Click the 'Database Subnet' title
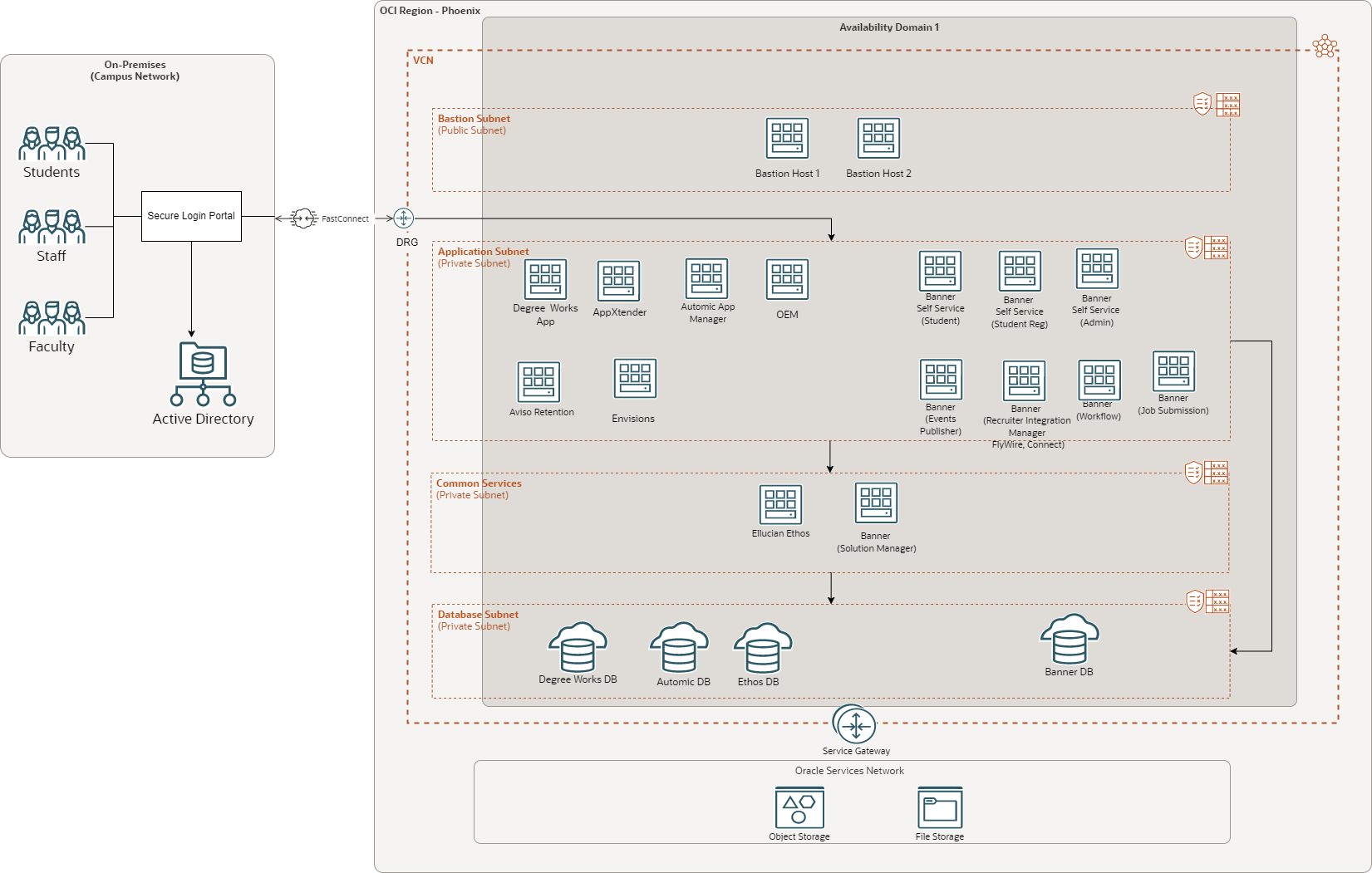1372x873 pixels. 478,615
